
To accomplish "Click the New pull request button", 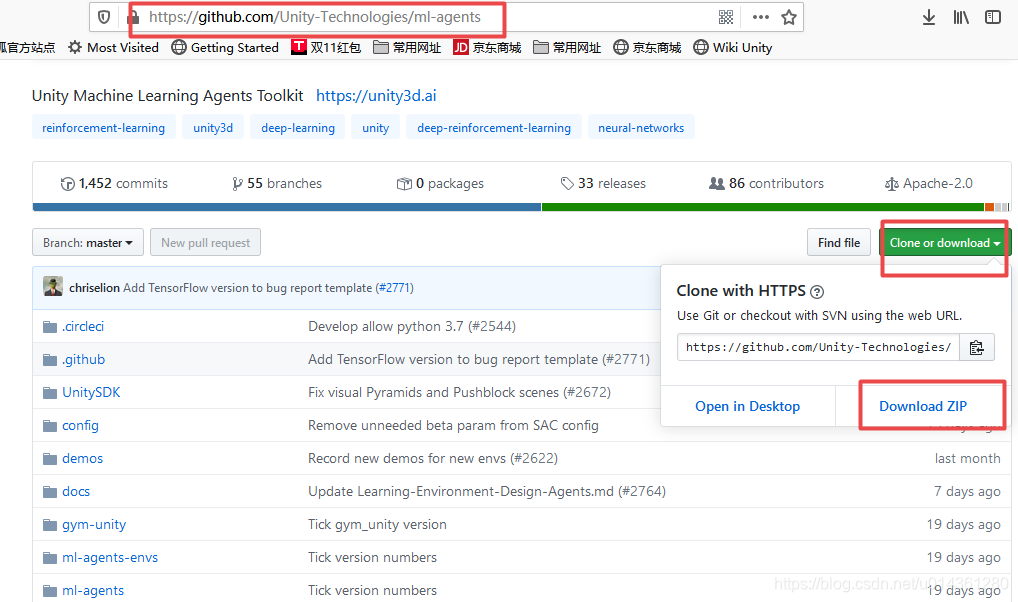I will point(205,242).
